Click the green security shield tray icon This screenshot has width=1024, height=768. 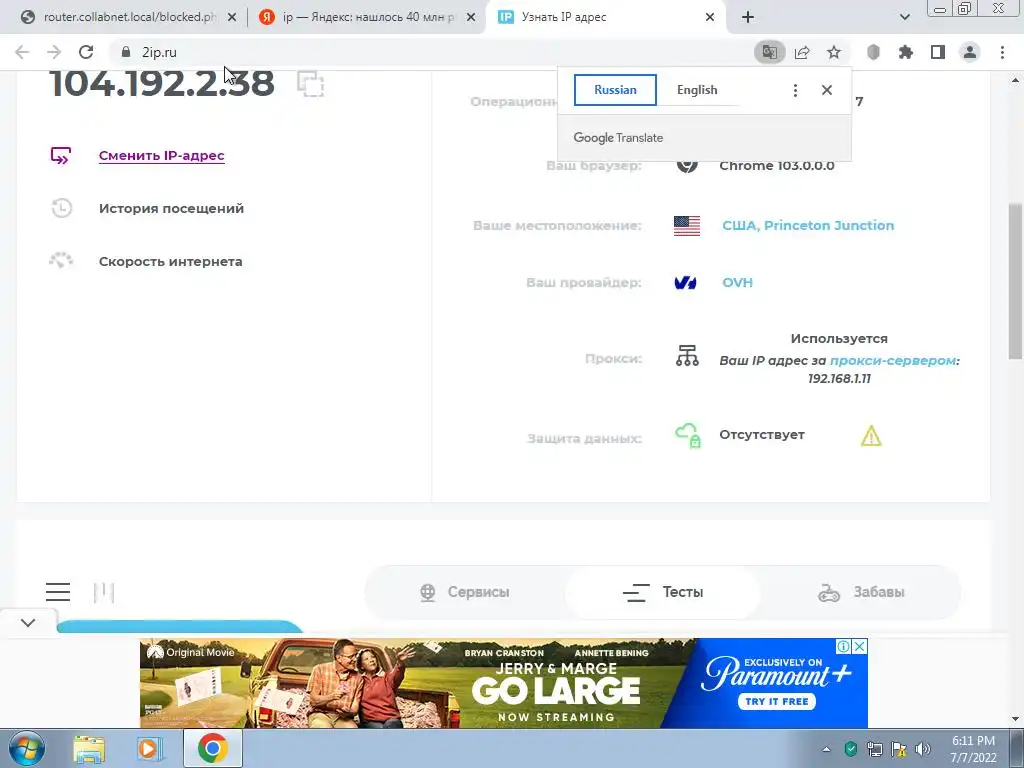[850, 749]
